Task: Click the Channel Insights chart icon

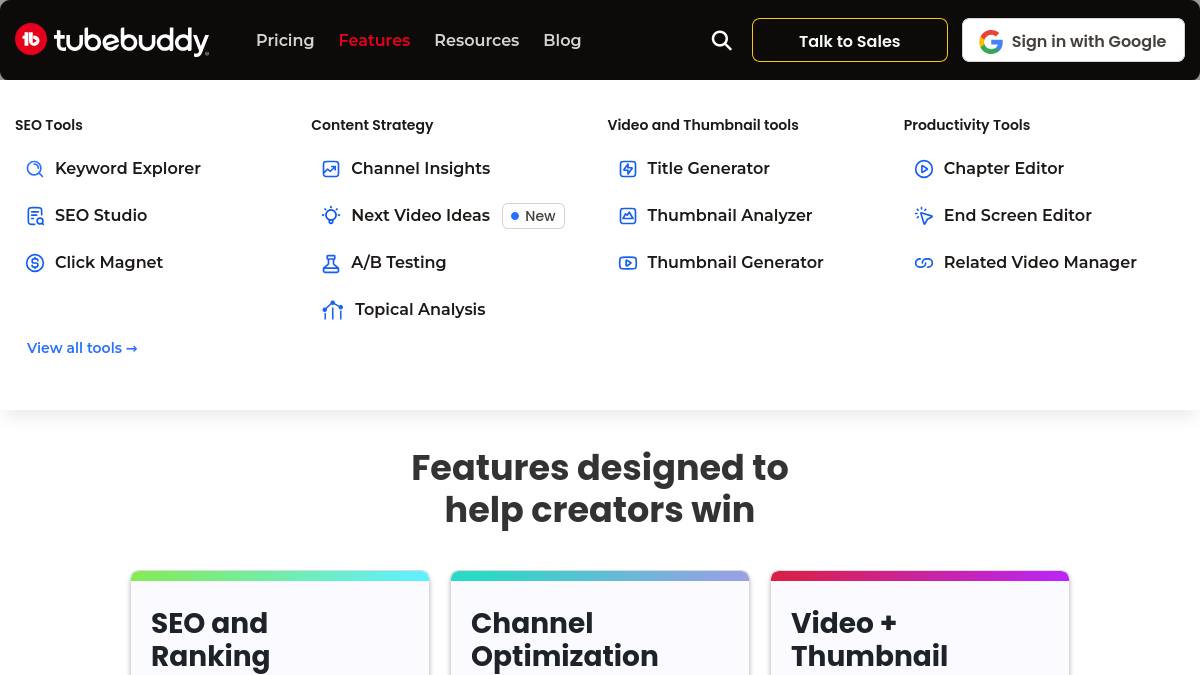Action: tap(331, 169)
